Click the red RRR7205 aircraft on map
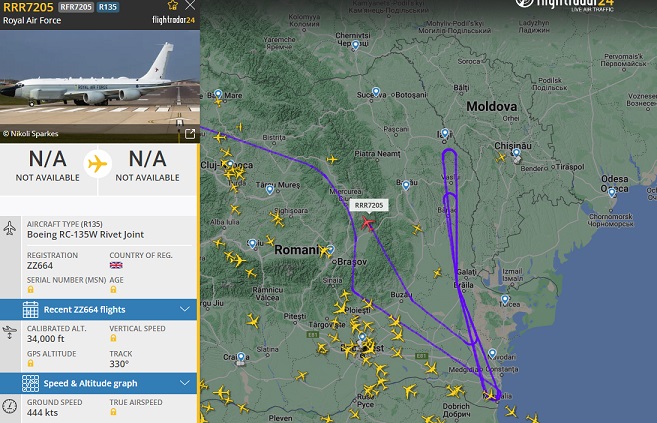Screen dimensions: 657x423 [x=367, y=223]
